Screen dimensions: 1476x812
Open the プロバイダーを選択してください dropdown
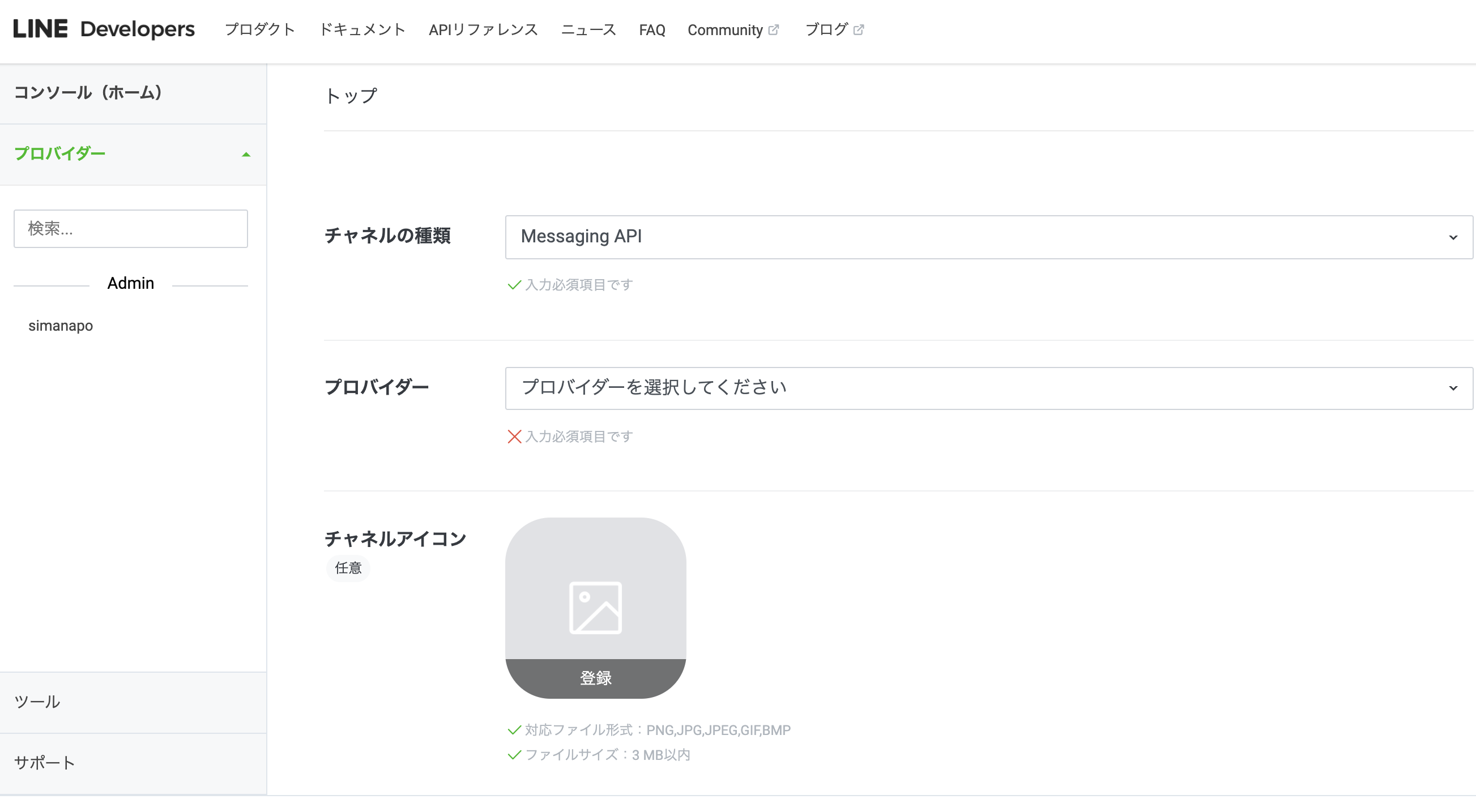click(x=988, y=388)
